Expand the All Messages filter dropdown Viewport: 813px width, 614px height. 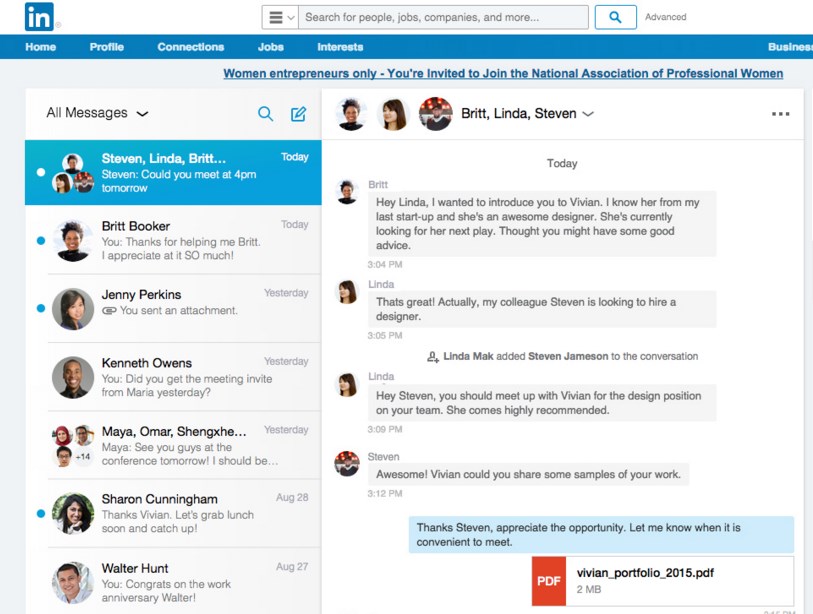[97, 113]
